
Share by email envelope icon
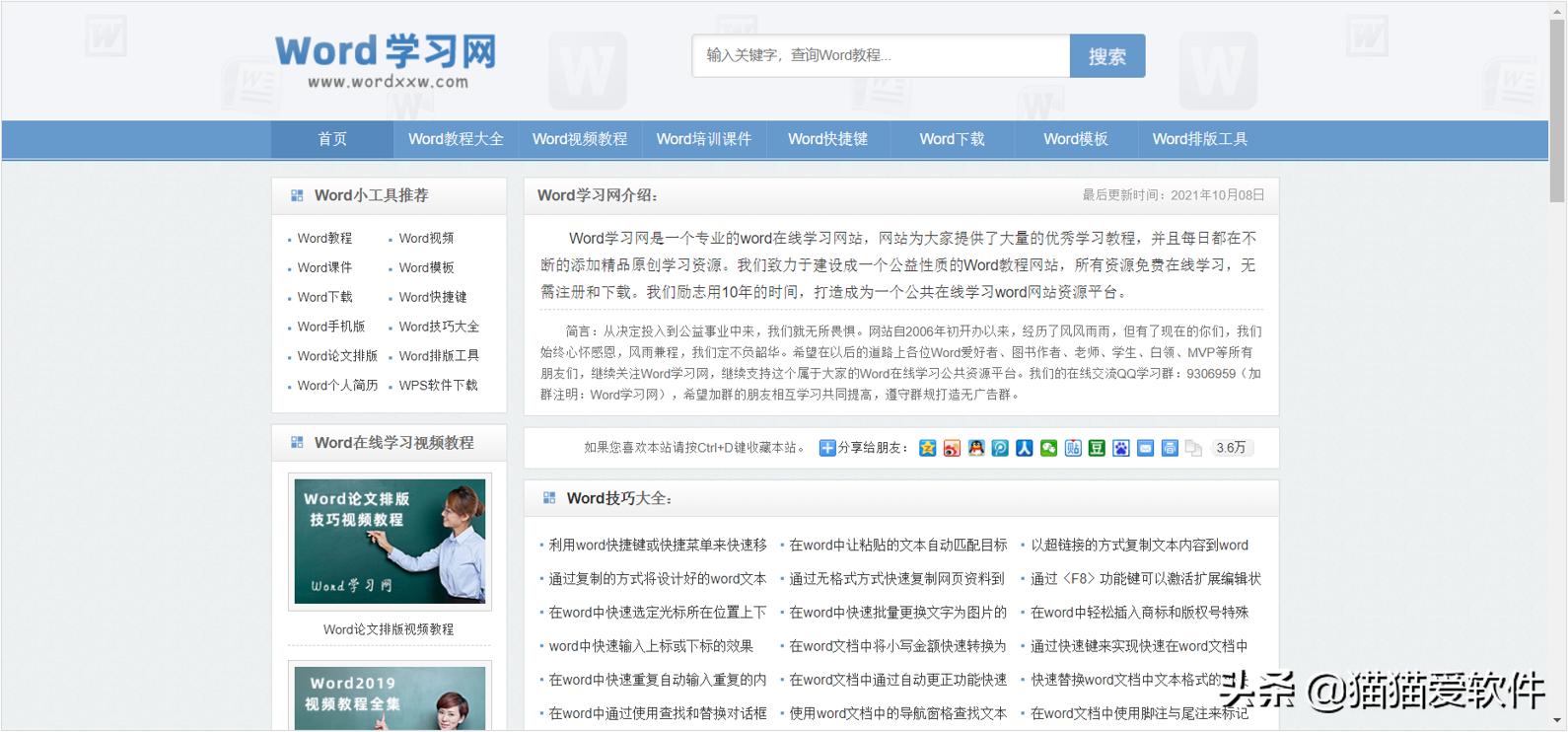click(x=1145, y=448)
